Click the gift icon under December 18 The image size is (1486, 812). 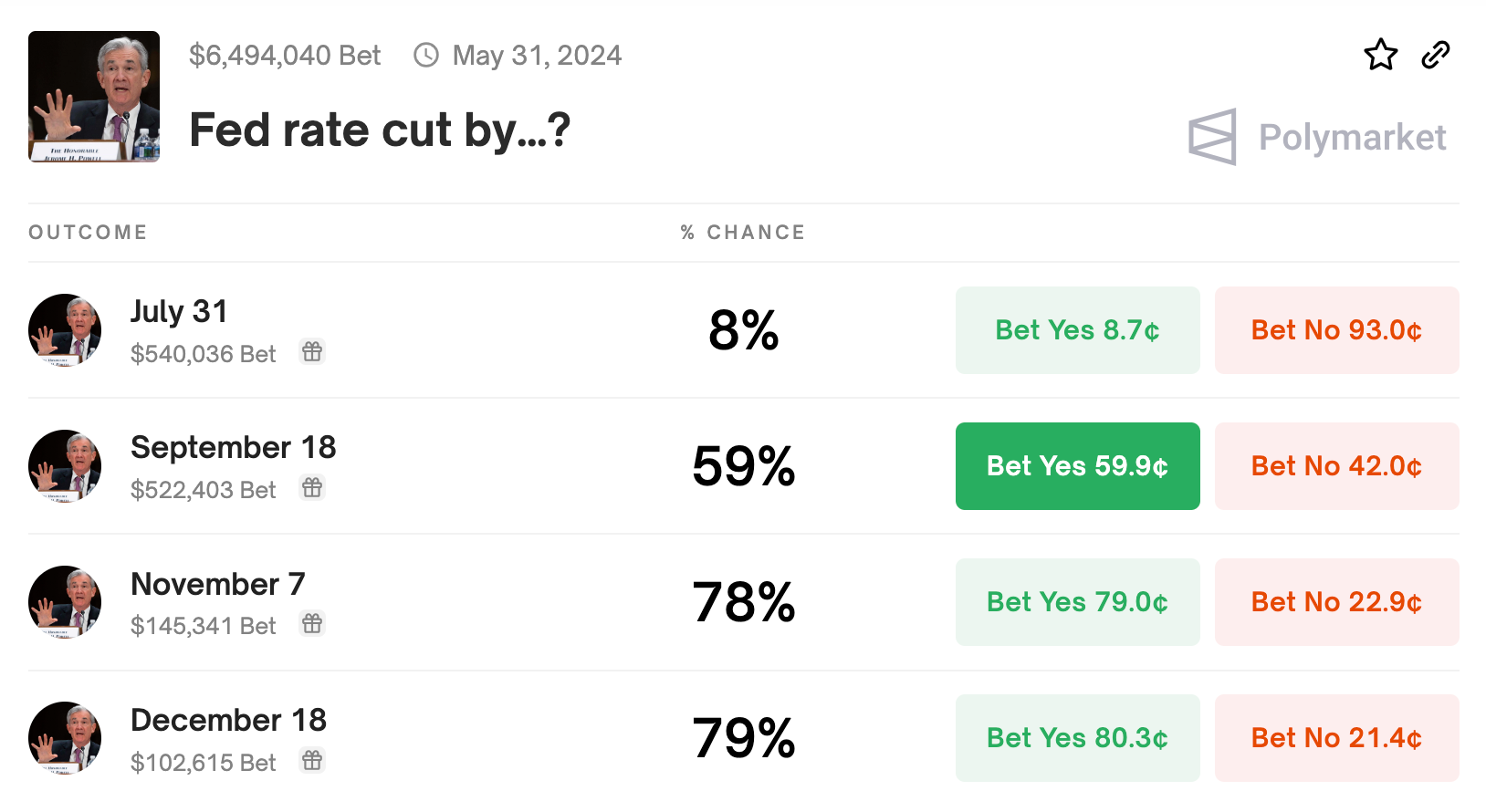312,760
